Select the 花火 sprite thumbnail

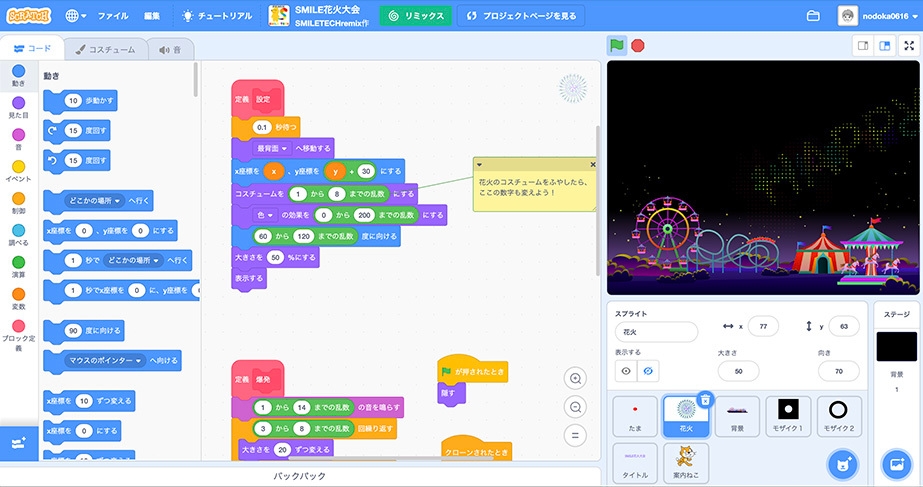click(686, 416)
